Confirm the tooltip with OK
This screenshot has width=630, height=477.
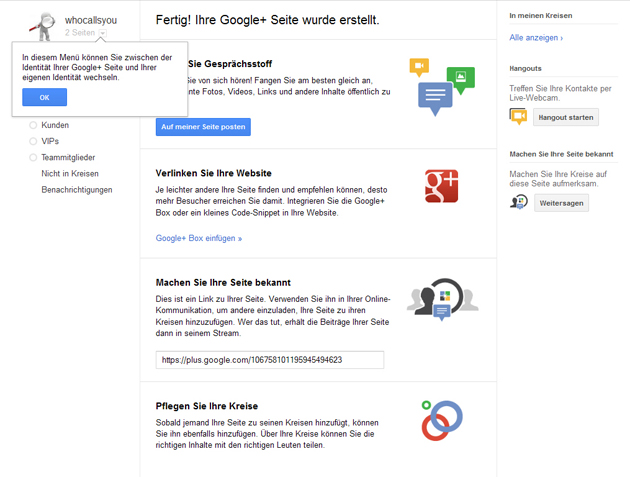click(45, 97)
